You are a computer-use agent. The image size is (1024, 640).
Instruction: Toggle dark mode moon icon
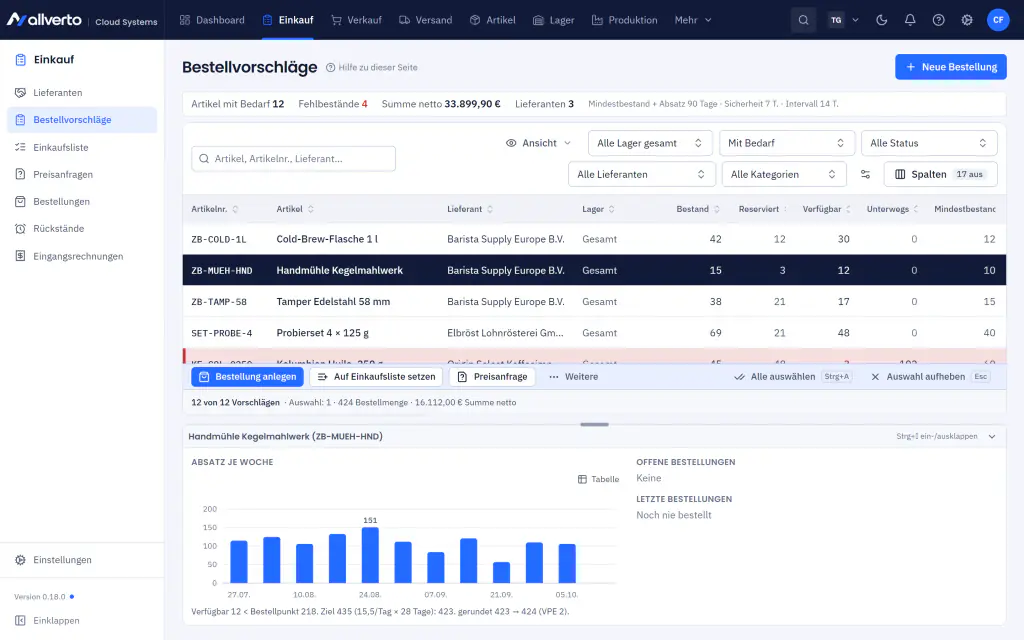pyautogui.click(x=882, y=20)
